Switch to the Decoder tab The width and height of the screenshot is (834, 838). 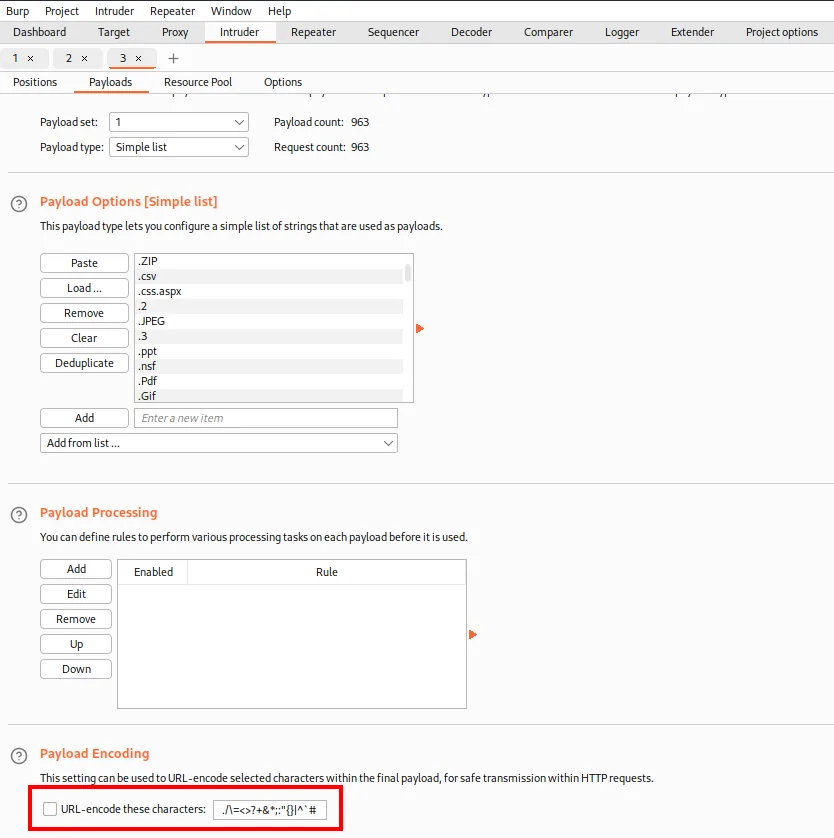click(x=471, y=32)
